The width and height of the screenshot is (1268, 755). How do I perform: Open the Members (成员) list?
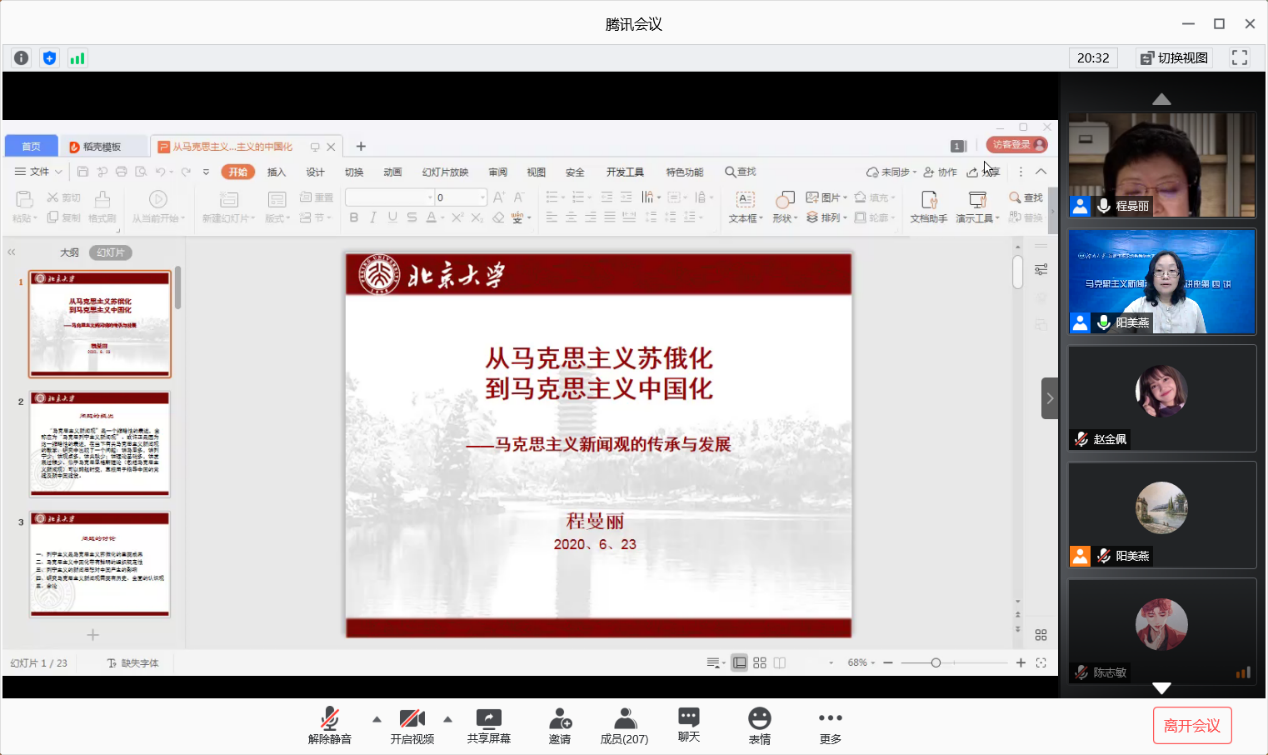(x=624, y=719)
